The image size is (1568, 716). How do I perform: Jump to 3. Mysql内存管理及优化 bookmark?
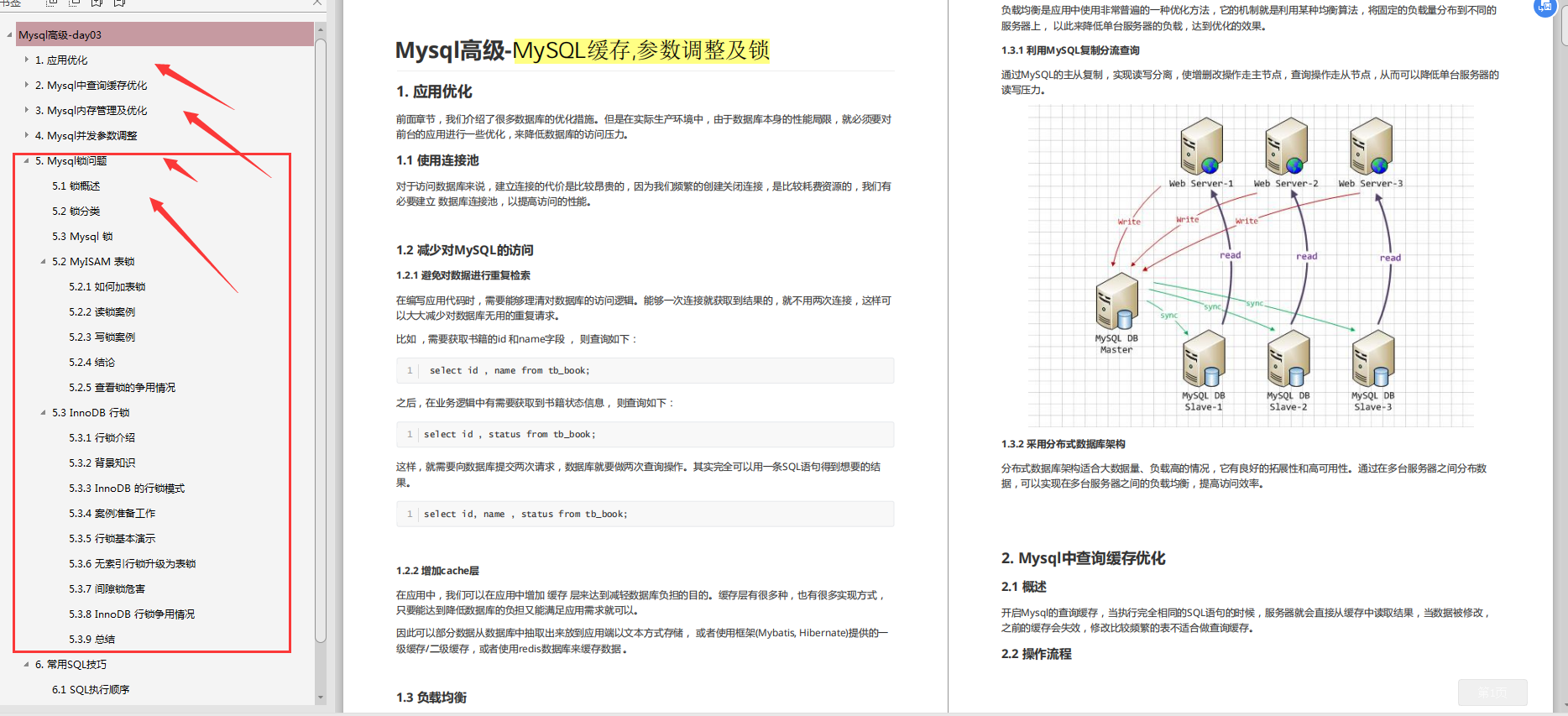tap(91, 110)
